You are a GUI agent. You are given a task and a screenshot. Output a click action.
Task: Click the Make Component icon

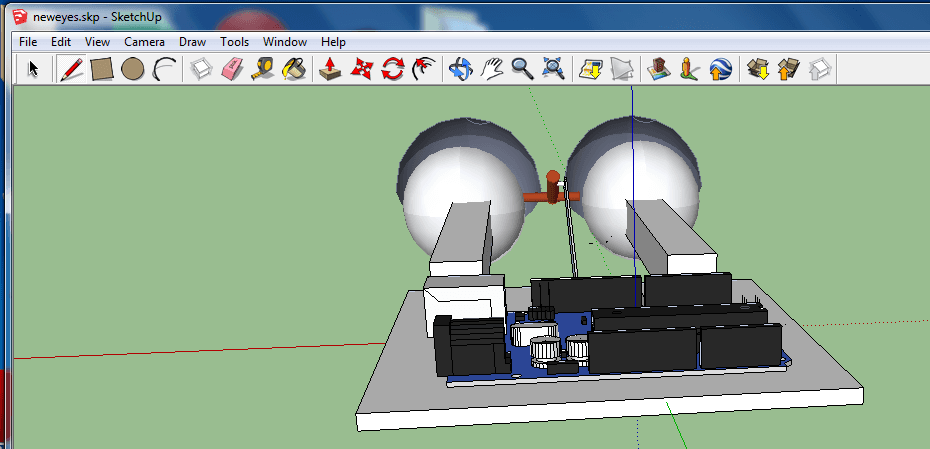201,69
